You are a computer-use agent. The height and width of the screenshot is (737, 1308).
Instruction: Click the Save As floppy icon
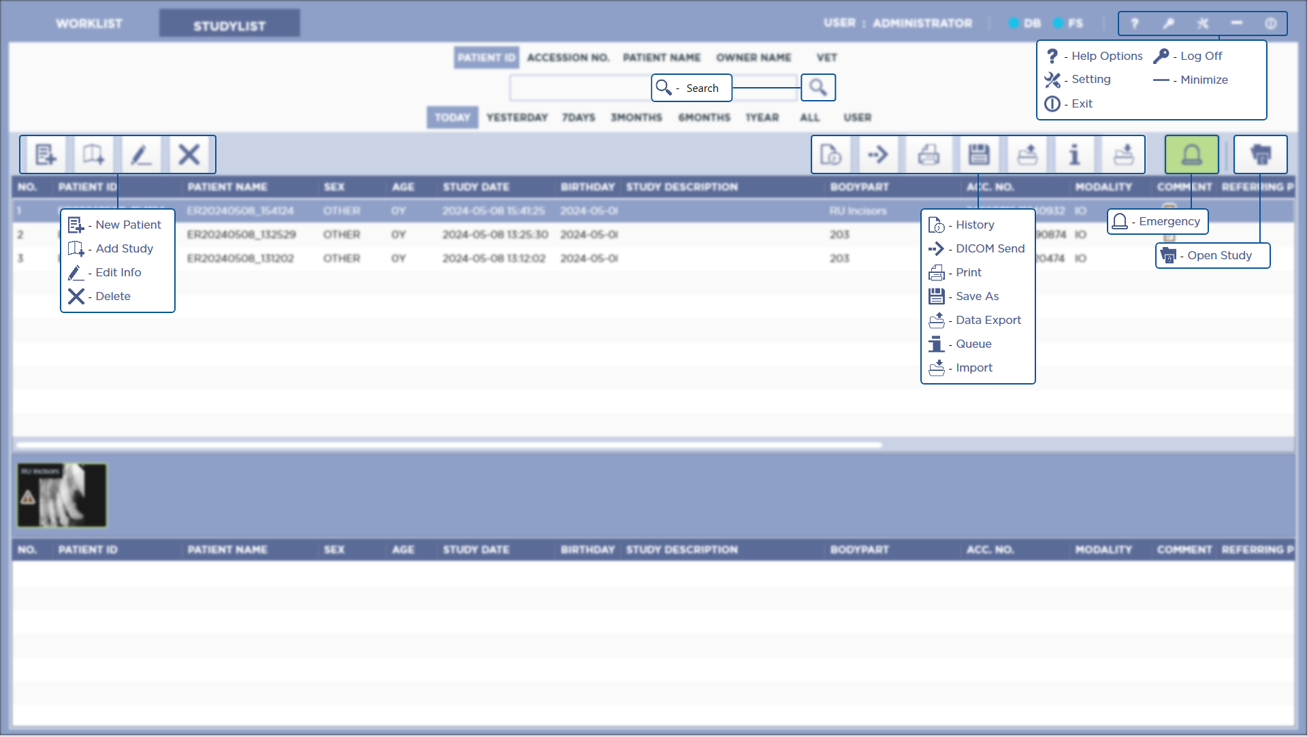click(x=978, y=155)
